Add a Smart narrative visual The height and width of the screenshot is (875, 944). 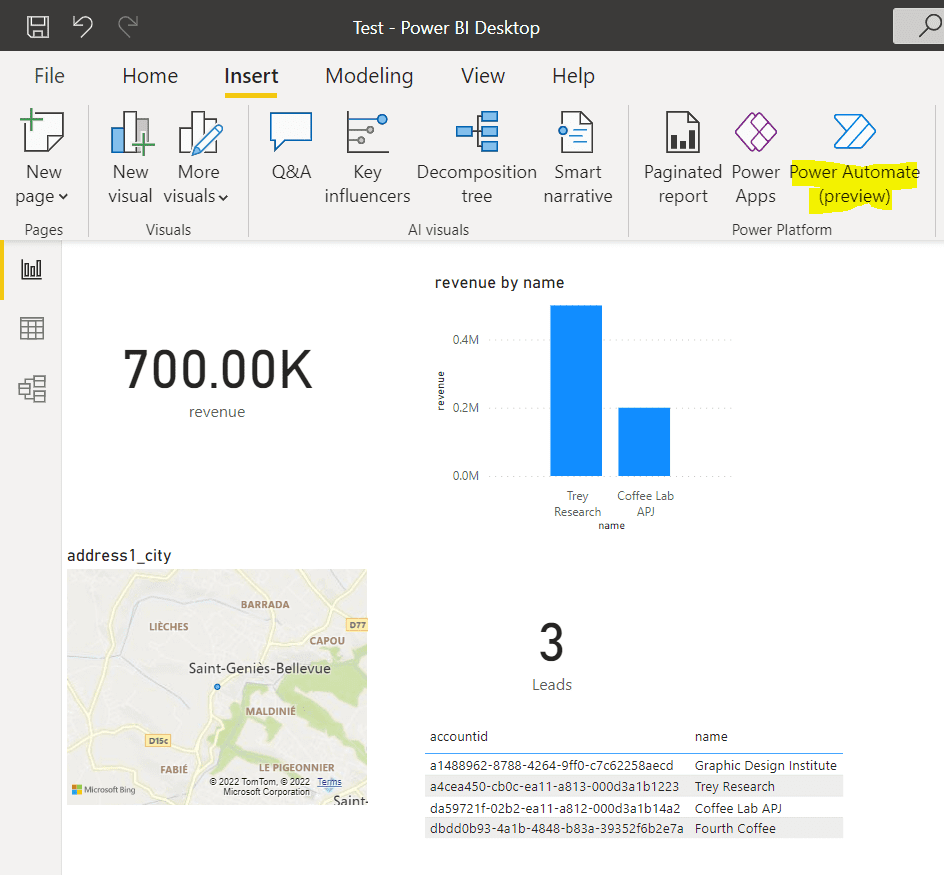[578, 158]
